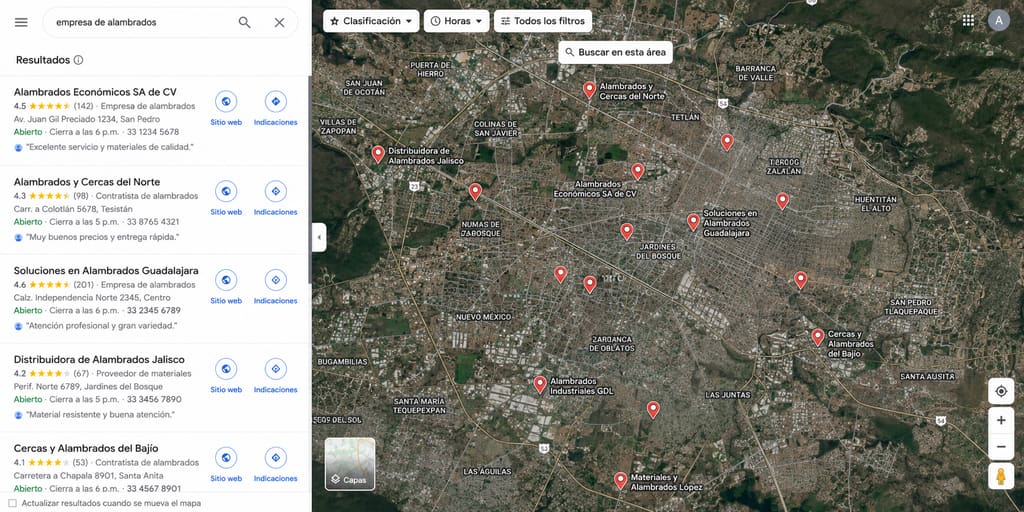Open the Capas layers thumbnail

[350, 464]
